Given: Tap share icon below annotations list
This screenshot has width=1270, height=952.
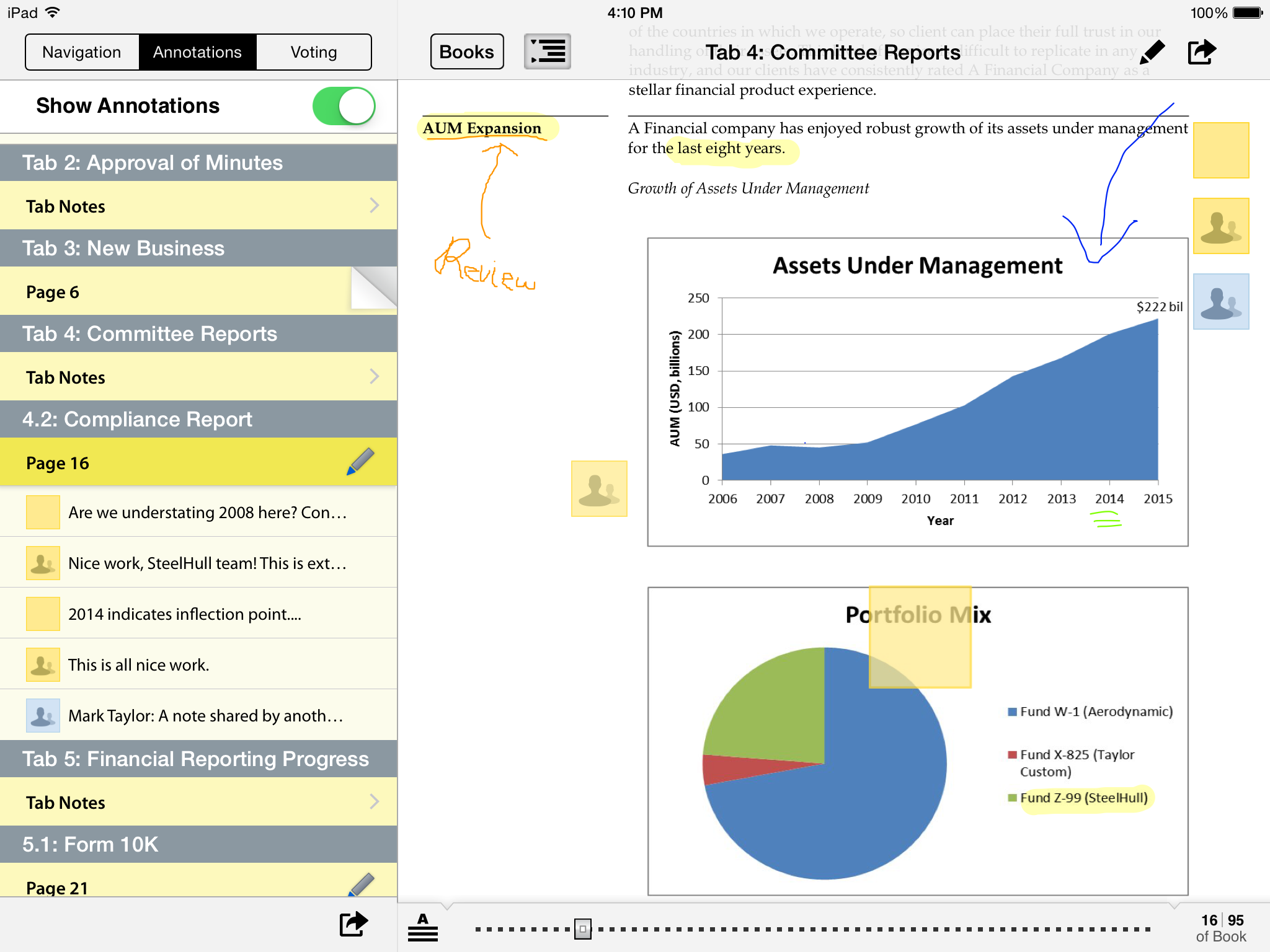Looking at the screenshot, I should click(353, 923).
